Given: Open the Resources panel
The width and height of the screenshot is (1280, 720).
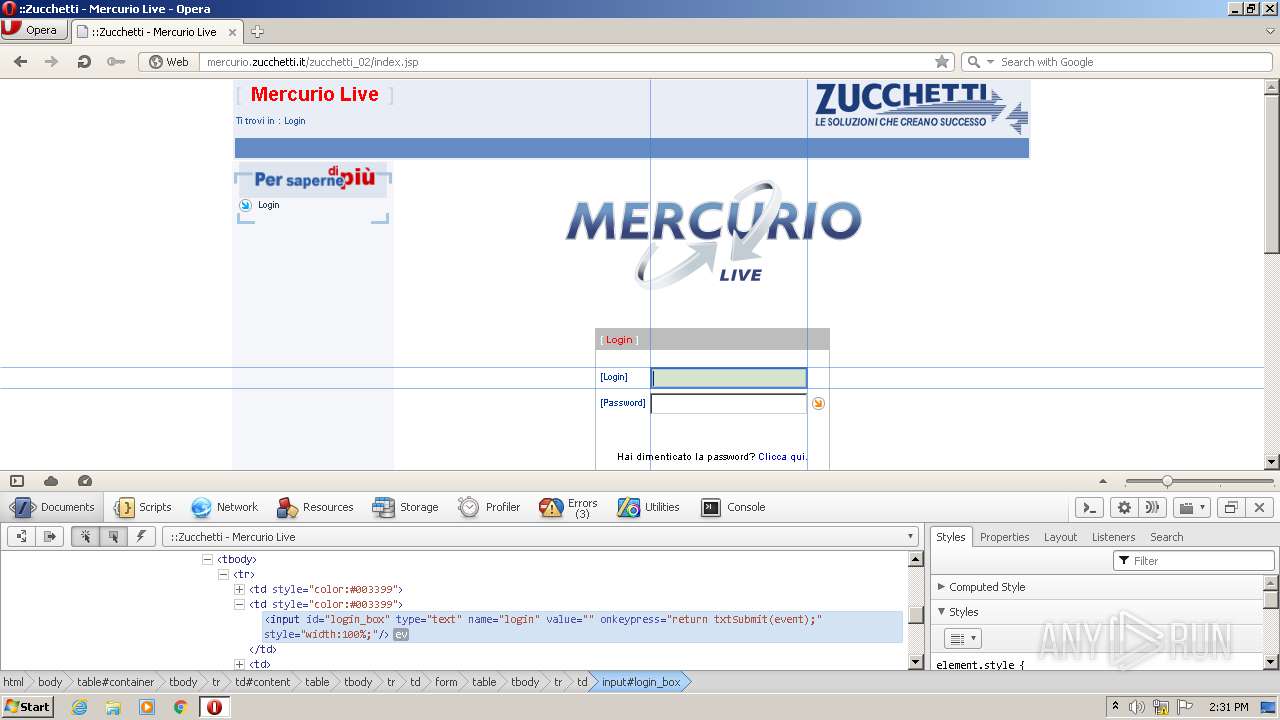Looking at the screenshot, I should pos(315,507).
